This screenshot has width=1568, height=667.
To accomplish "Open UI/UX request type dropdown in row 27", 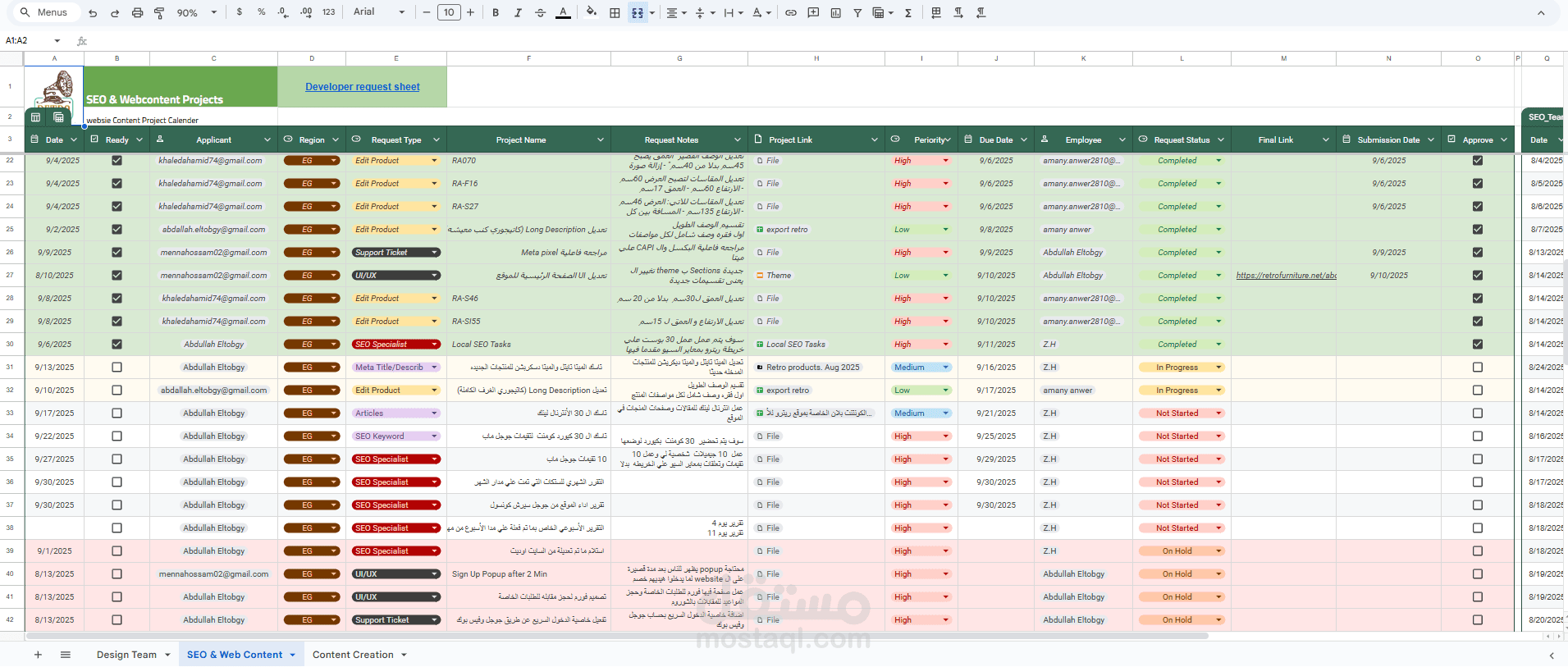I will pos(435,276).
